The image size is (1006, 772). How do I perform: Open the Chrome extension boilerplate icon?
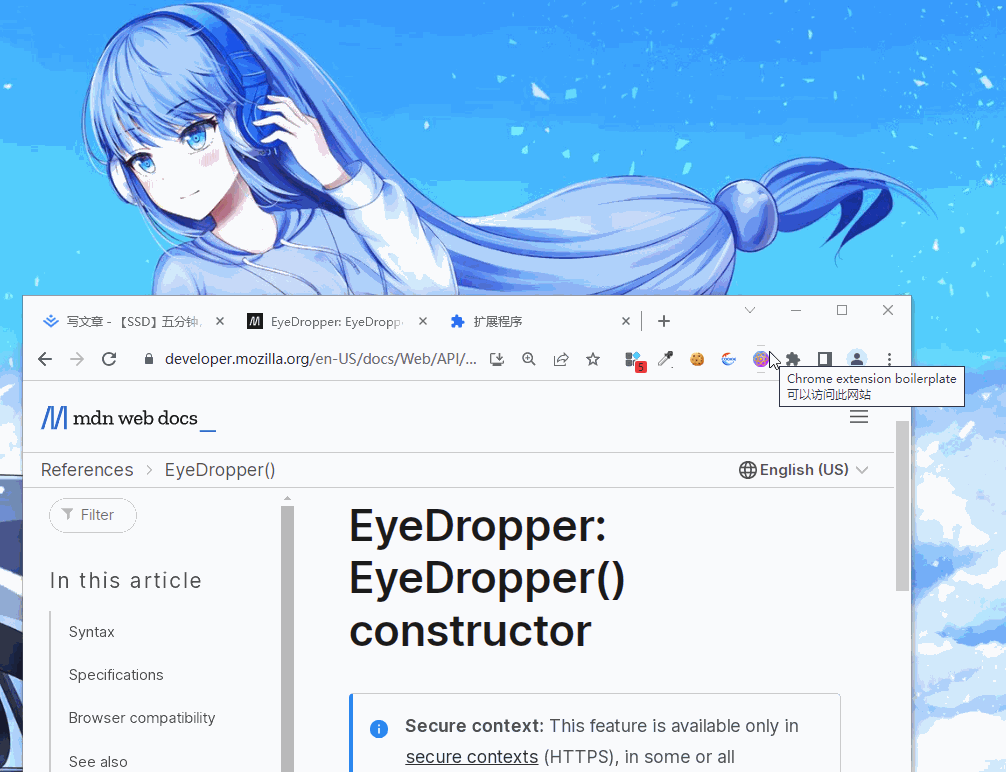coord(760,359)
